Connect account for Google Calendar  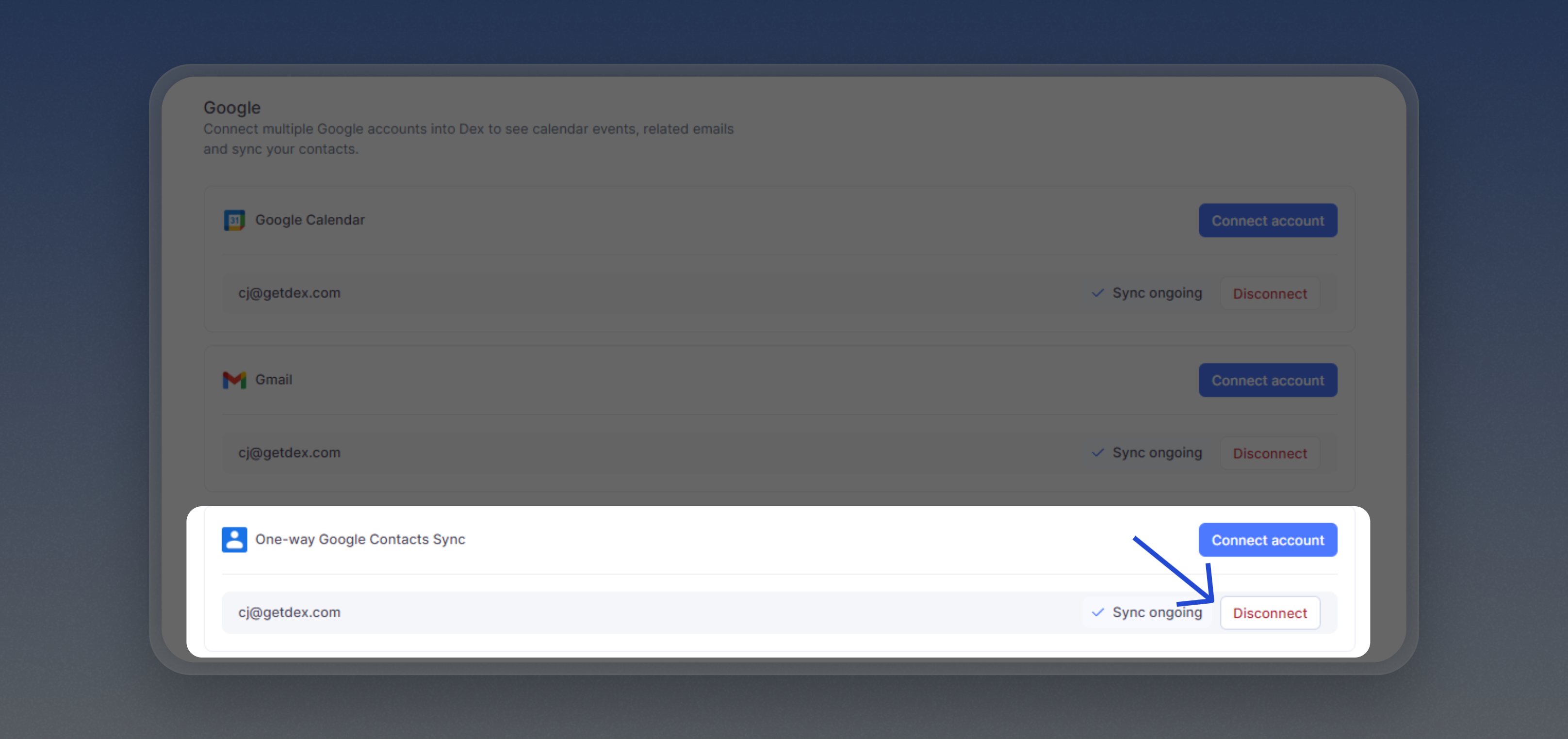1268,221
